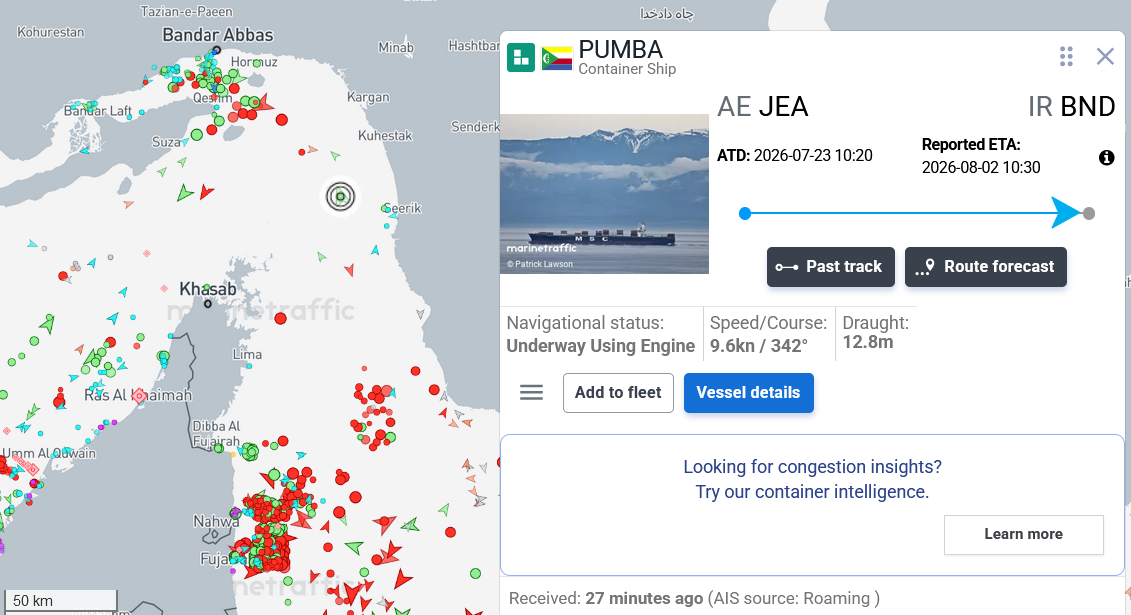This screenshot has height=615, width=1131.
Task: Click the IR BND destination port code
Action: pyautogui.click(x=1071, y=107)
